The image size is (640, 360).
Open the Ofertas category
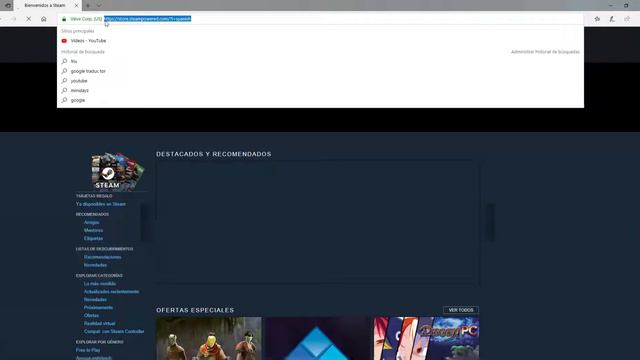91,316
